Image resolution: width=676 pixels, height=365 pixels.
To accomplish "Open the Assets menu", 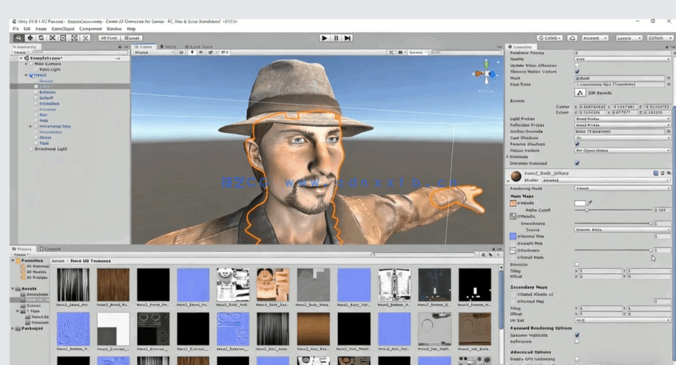I will pyautogui.click(x=41, y=29).
